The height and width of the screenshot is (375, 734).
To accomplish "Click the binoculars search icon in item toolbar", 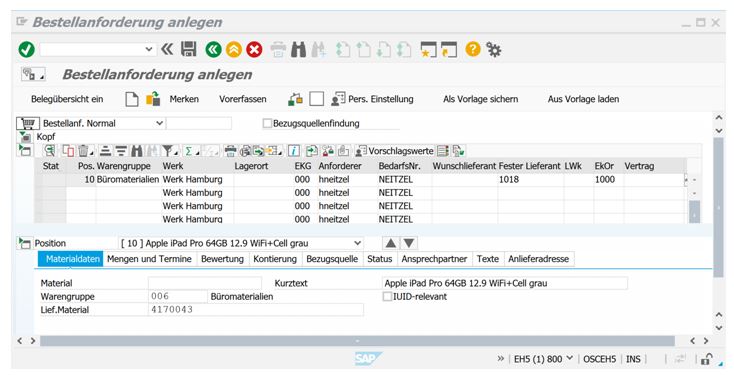I will click(x=137, y=151).
